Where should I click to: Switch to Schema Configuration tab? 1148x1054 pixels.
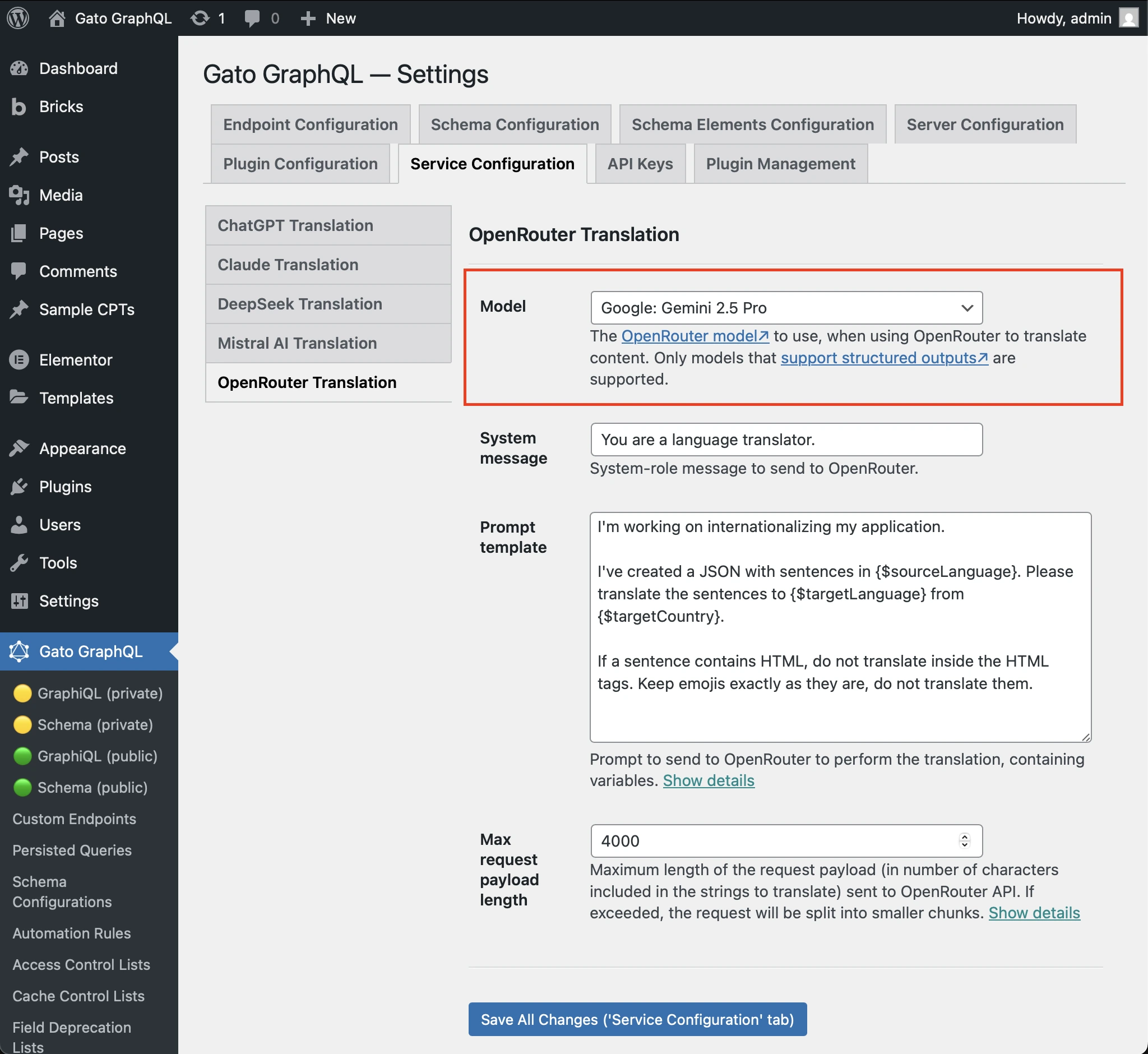[x=515, y=124]
